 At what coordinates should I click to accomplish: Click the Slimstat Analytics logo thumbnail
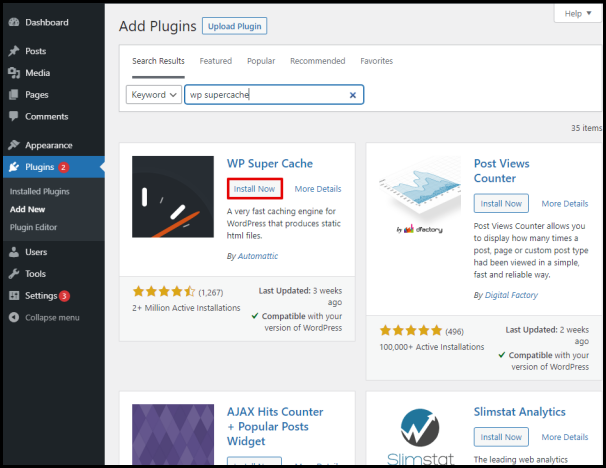click(420, 434)
